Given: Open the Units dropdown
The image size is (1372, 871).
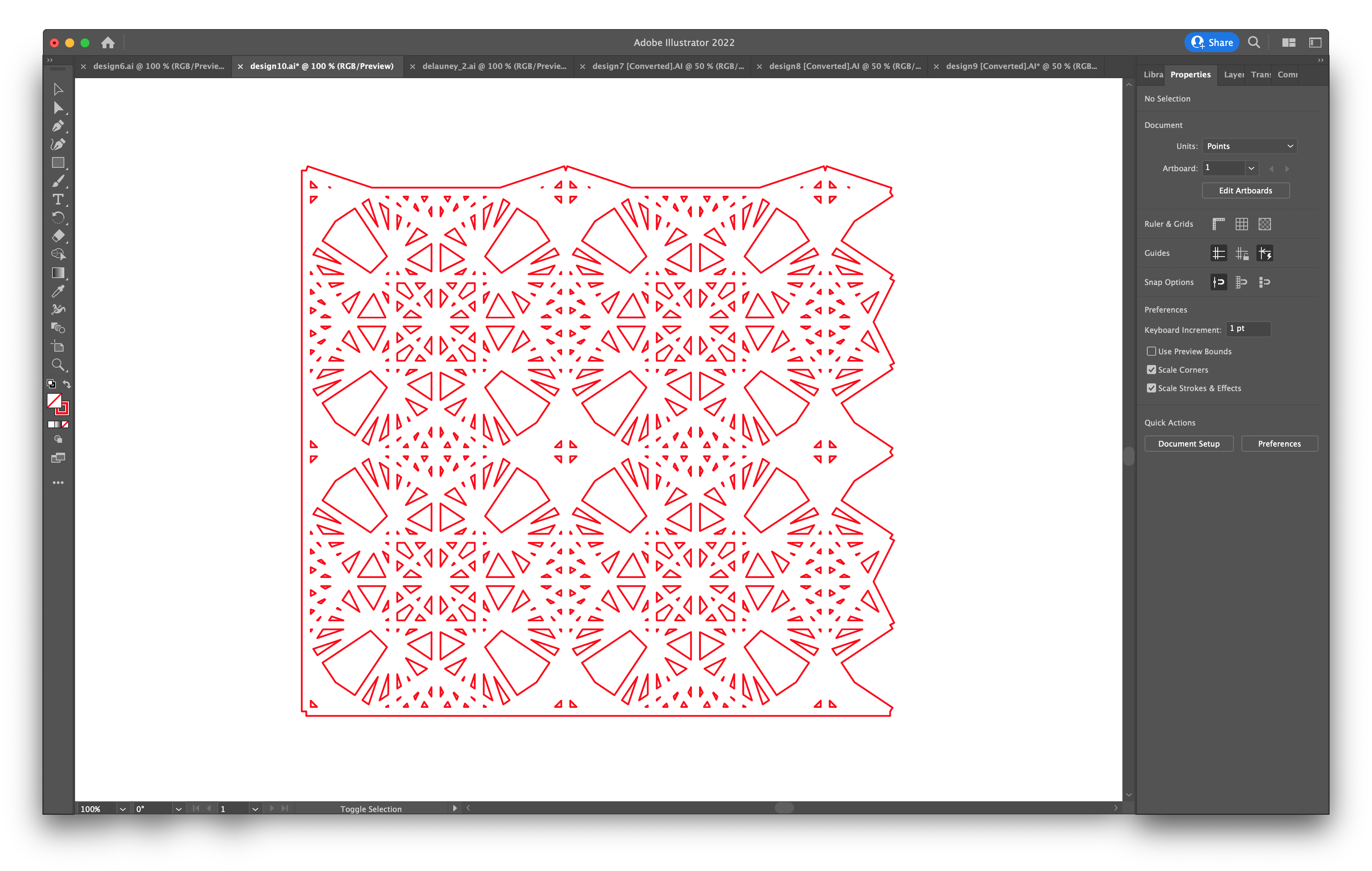Looking at the screenshot, I should [1249, 146].
